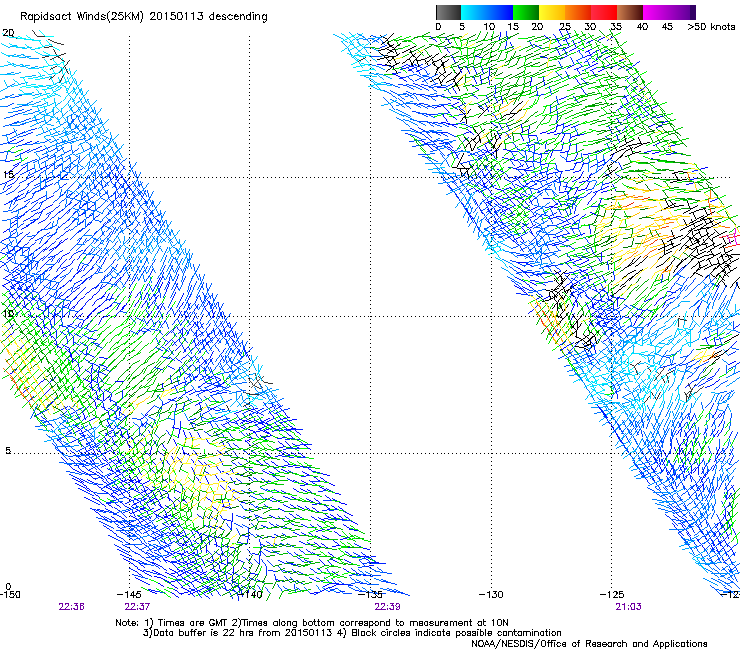Click the orange 25-30 knots legend segment
Viewport: 740px width, 650px height.
[578, 12]
